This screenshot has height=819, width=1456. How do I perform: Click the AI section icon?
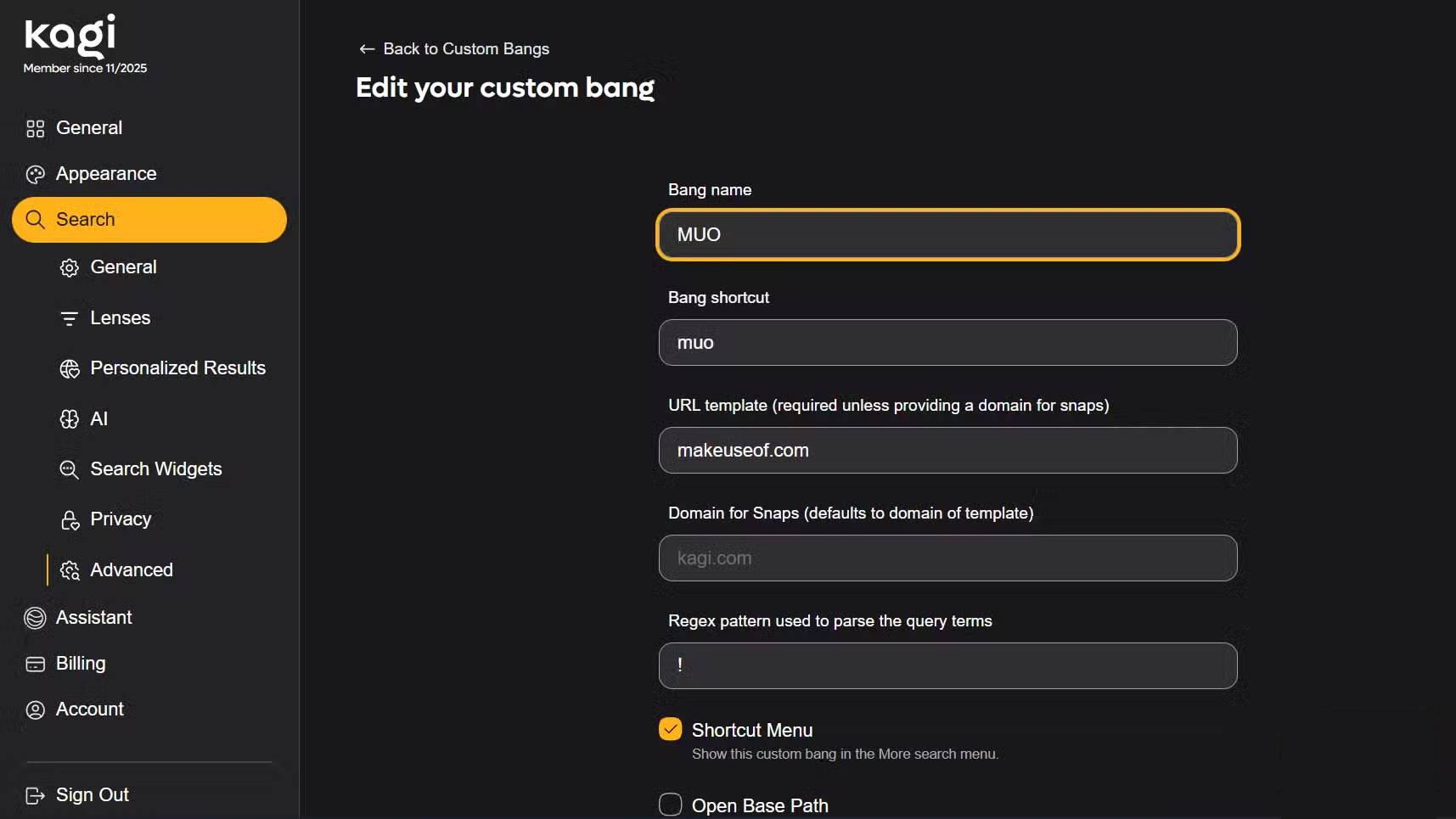[x=69, y=418]
